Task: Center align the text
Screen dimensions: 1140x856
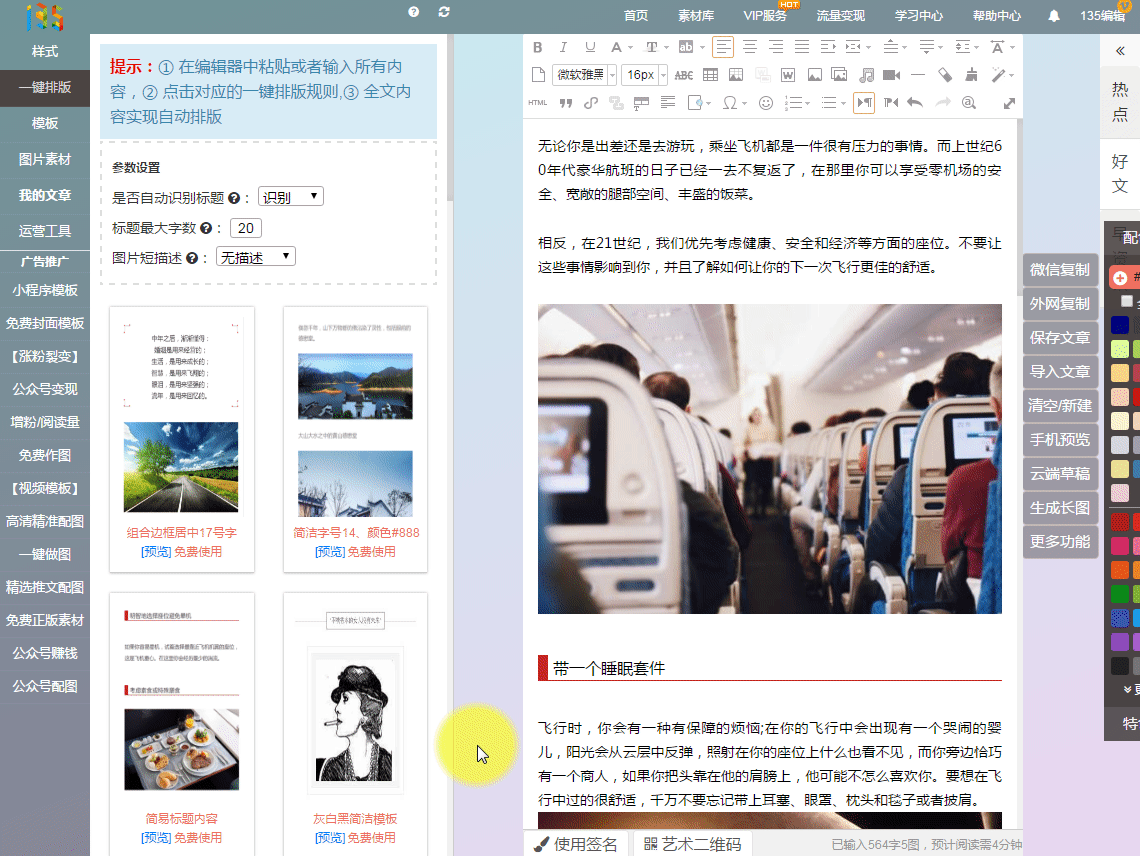Action: pyautogui.click(x=750, y=47)
